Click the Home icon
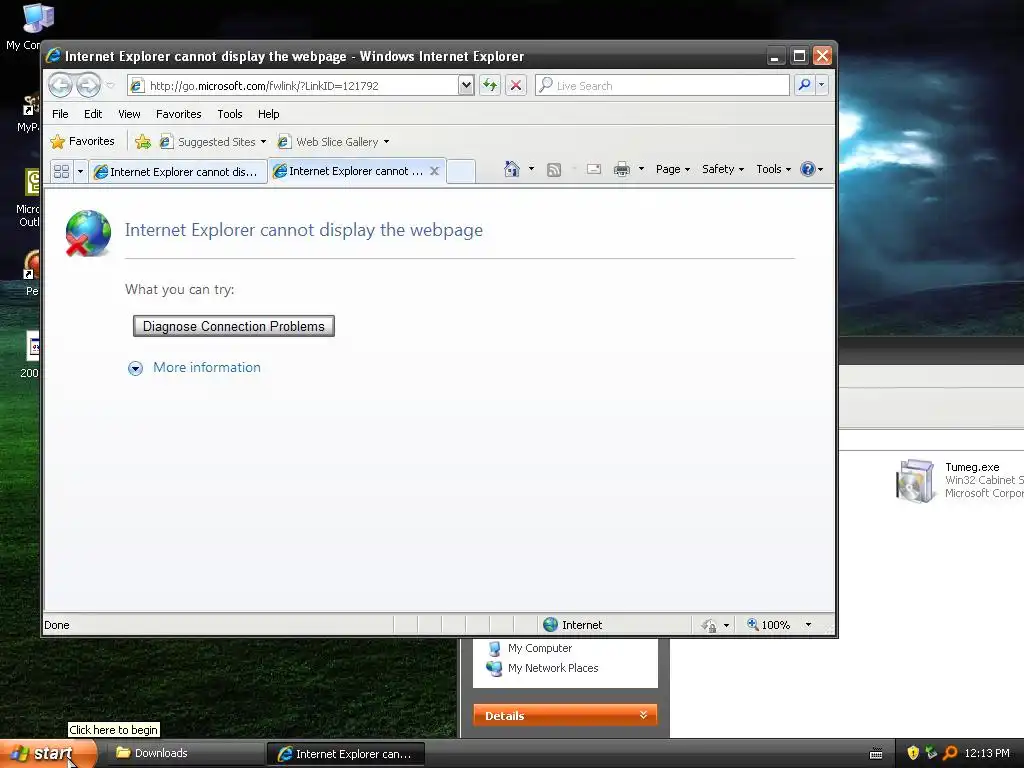 click(511, 169)
